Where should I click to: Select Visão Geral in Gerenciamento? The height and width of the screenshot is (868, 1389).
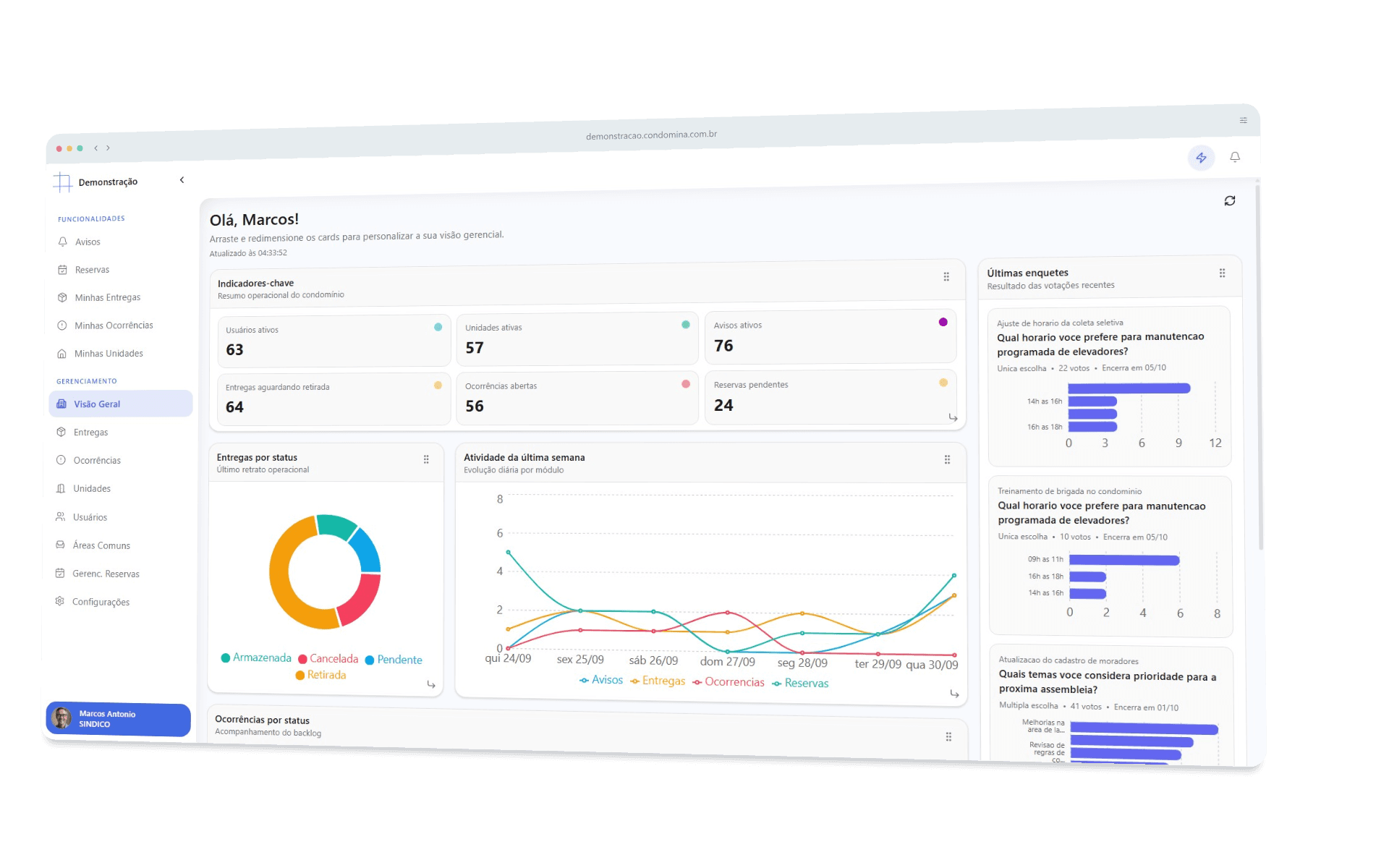[x=121, y=404]
